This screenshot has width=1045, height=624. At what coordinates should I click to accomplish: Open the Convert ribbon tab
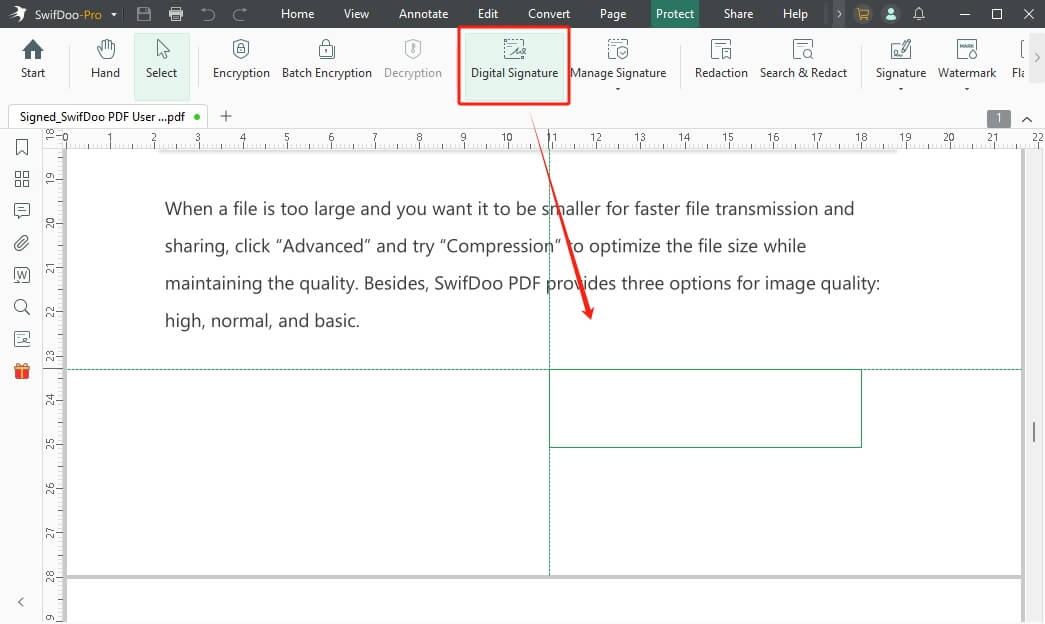pyautogui.click(x=549, y=14)
